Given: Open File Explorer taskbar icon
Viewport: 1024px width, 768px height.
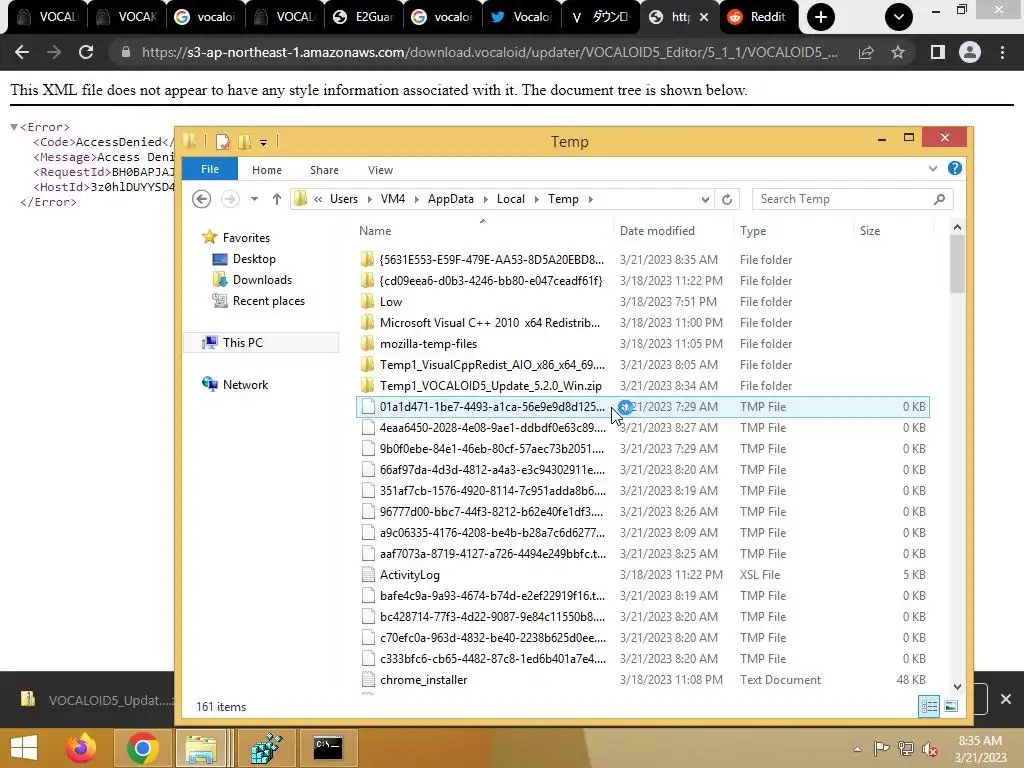Looking at the screenshot, I should [201, 748].
